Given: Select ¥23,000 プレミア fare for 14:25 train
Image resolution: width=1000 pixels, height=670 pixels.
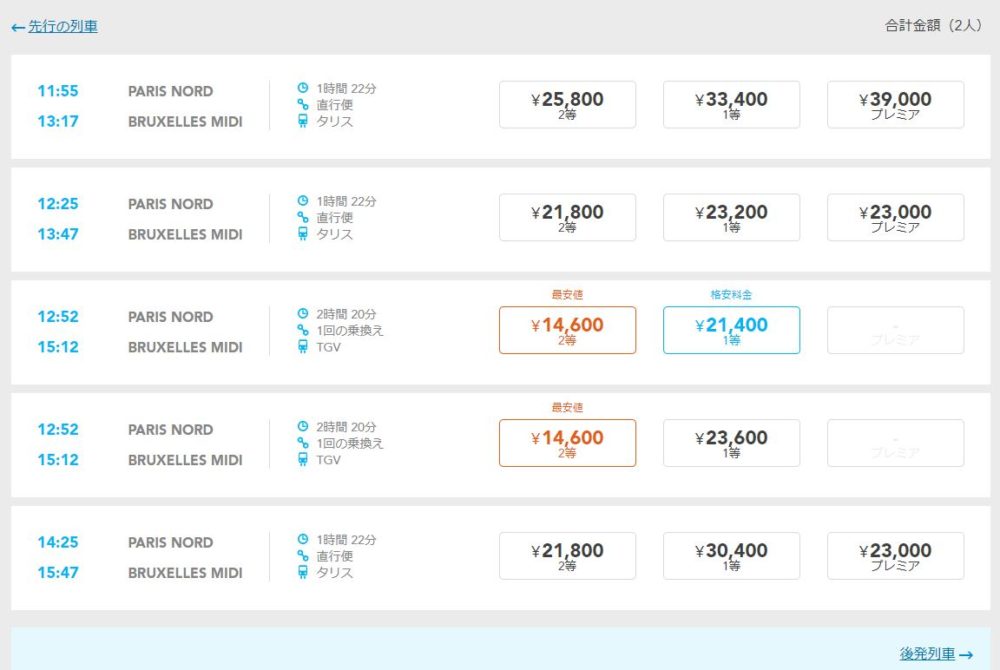Looking at the screenshot, I should 895,556.
